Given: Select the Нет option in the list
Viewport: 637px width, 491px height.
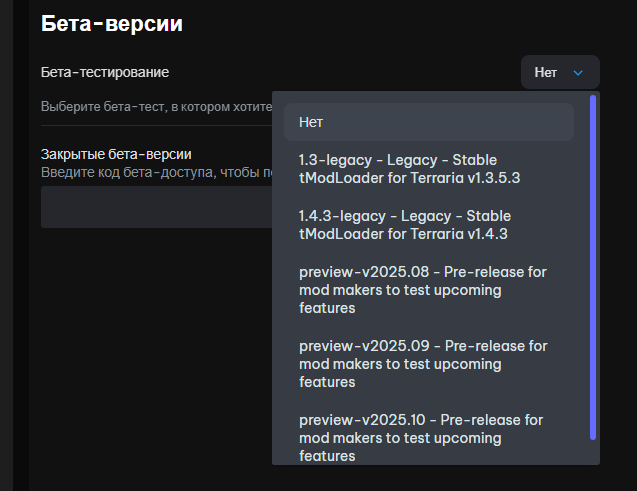Looking at the screenshot, I should 429,122.
